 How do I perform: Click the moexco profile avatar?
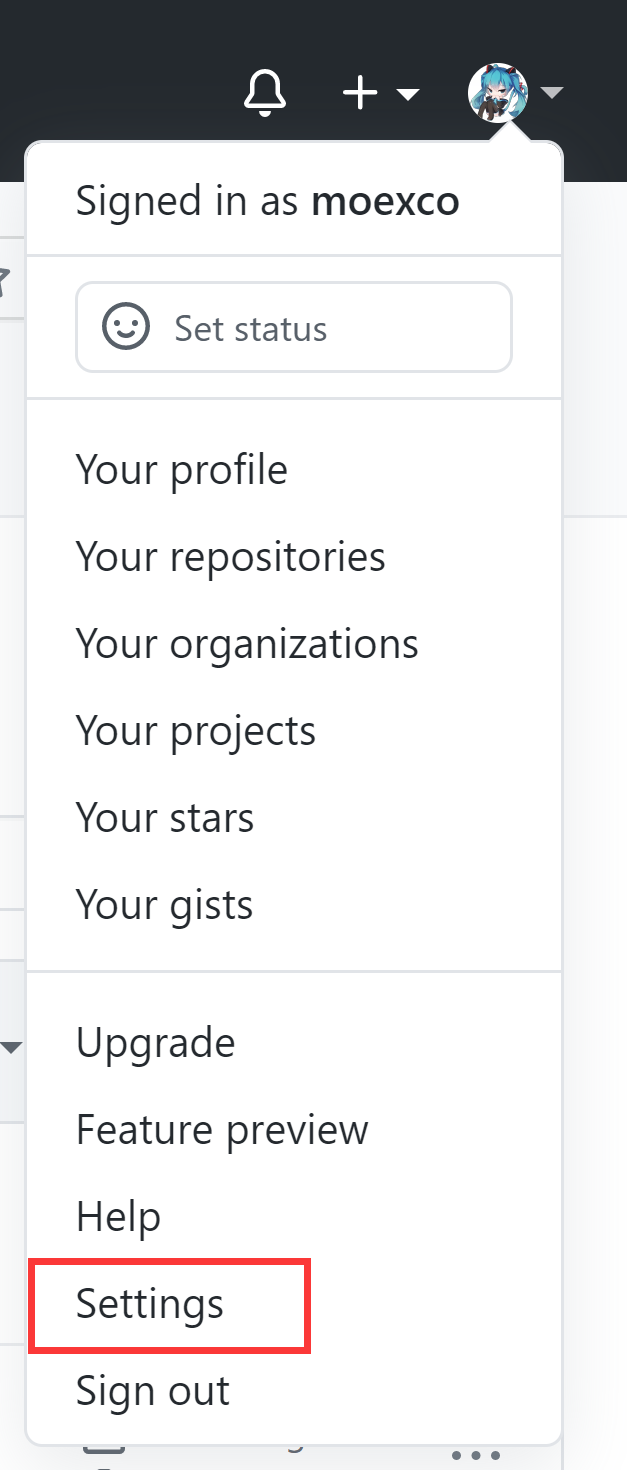(497, 91)
